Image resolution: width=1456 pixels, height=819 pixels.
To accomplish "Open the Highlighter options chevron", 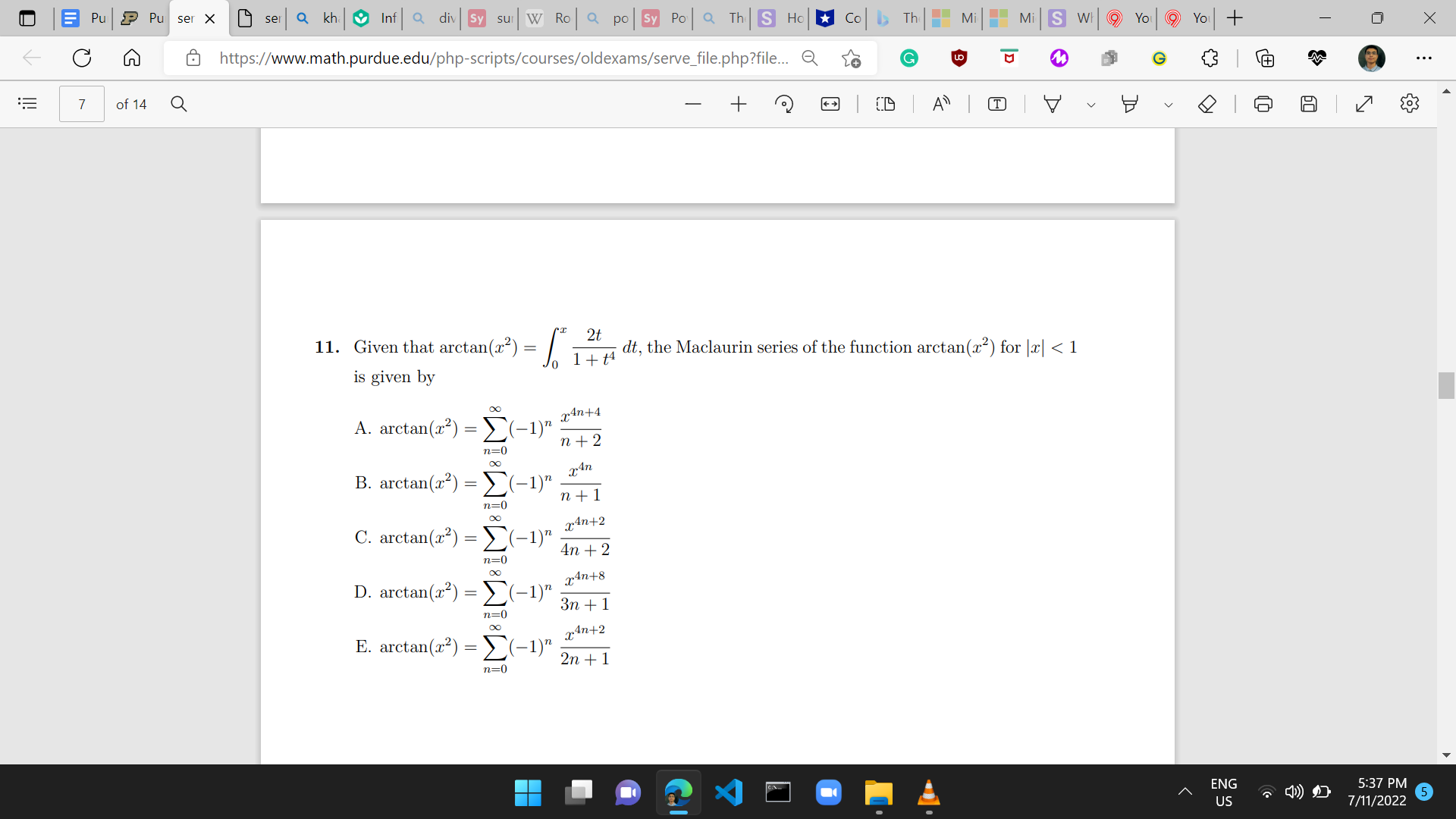I will click(x=1168, y=104).
